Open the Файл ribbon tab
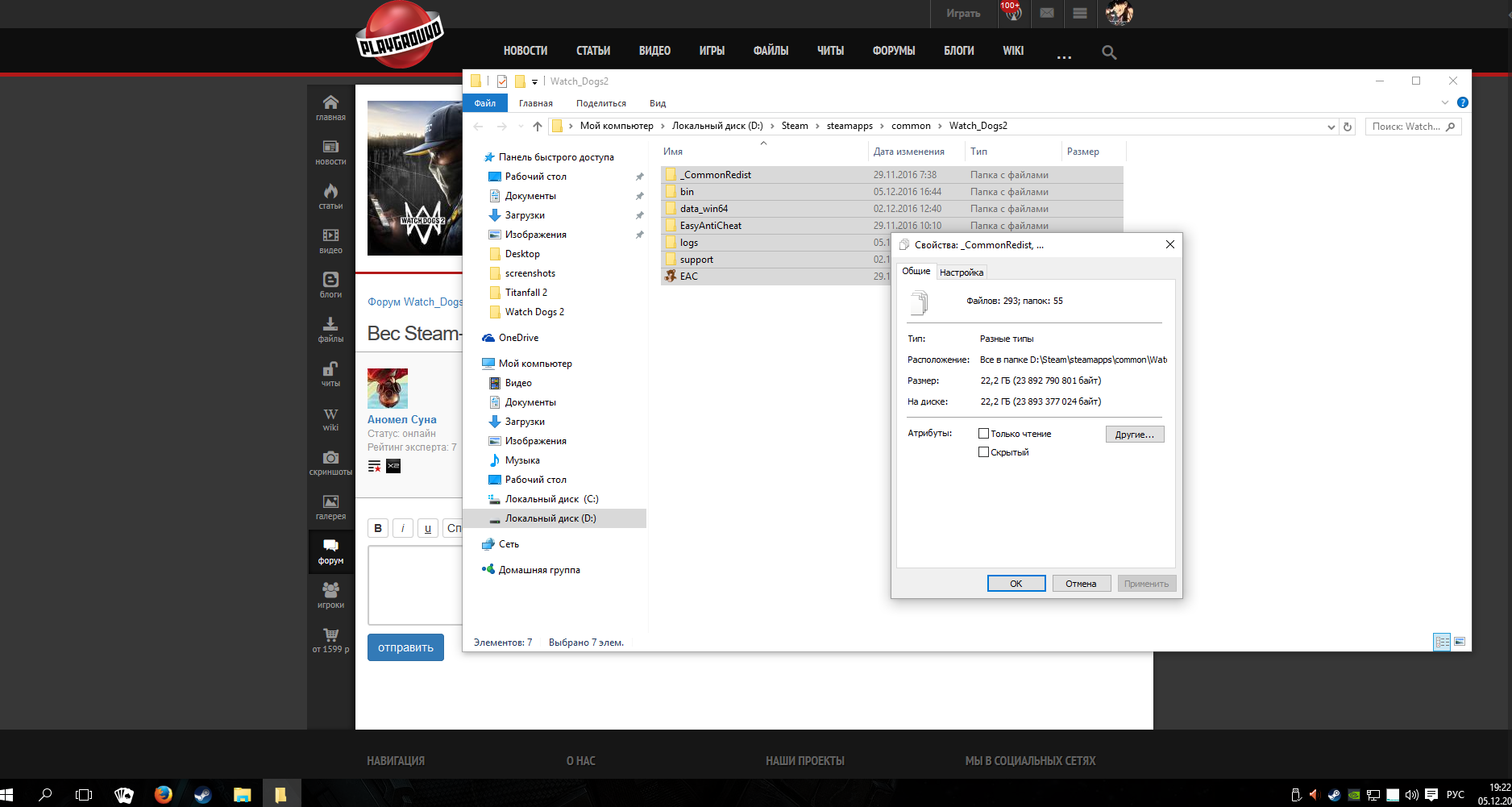1512x807 pixels. click(485, 103)
